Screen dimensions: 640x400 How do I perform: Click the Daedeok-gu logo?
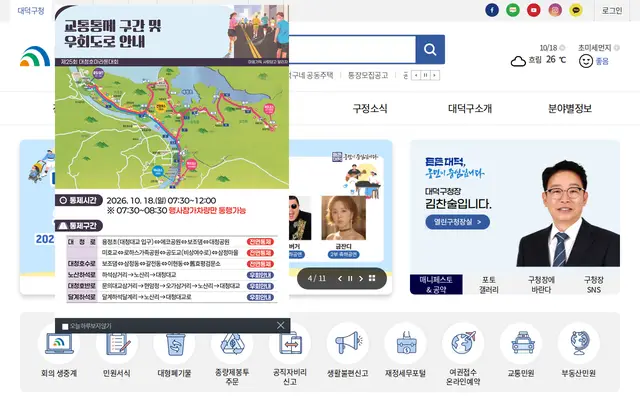35,56
